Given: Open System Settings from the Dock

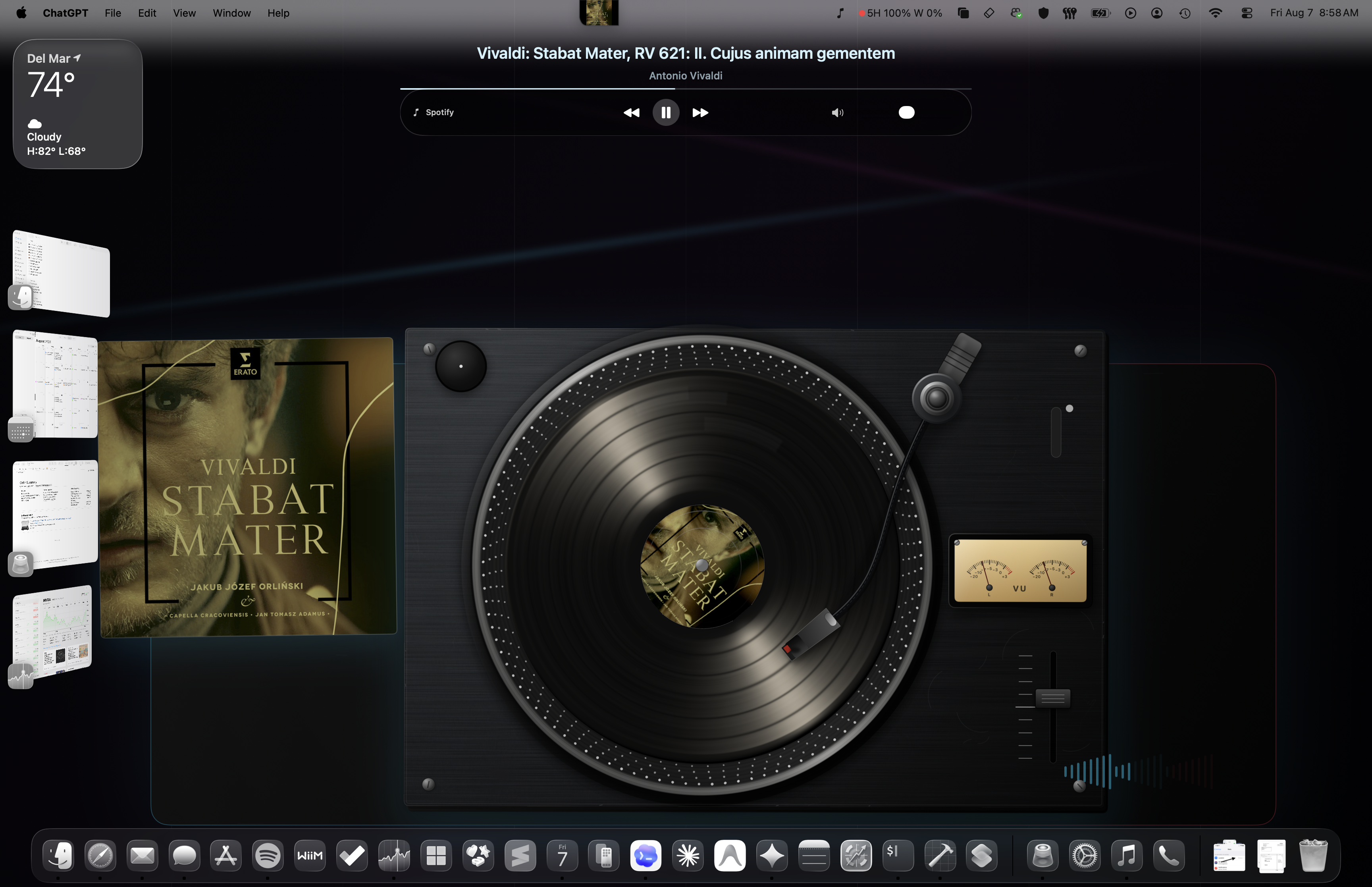Looking at the screenshot, I should point(1085,856).
